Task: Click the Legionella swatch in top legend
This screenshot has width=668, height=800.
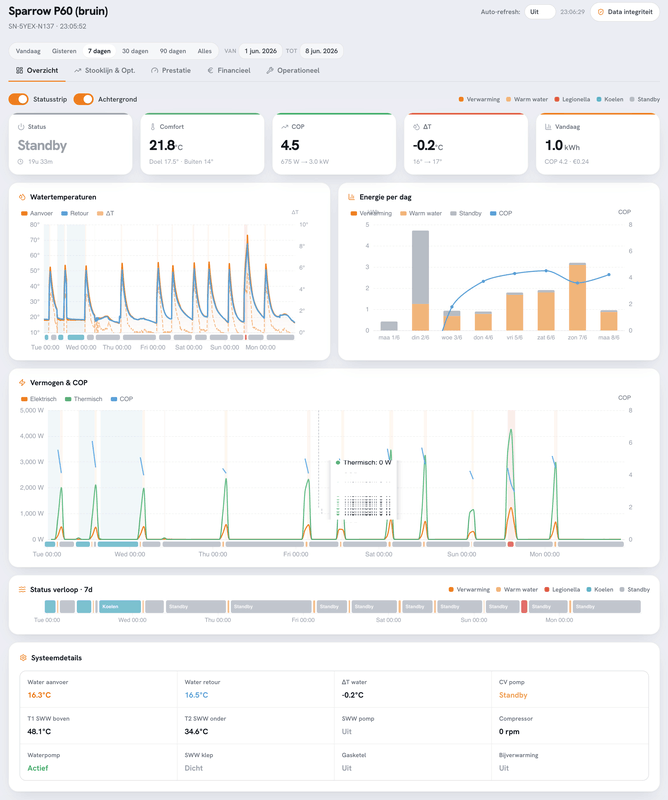Action: click(557, 99)
